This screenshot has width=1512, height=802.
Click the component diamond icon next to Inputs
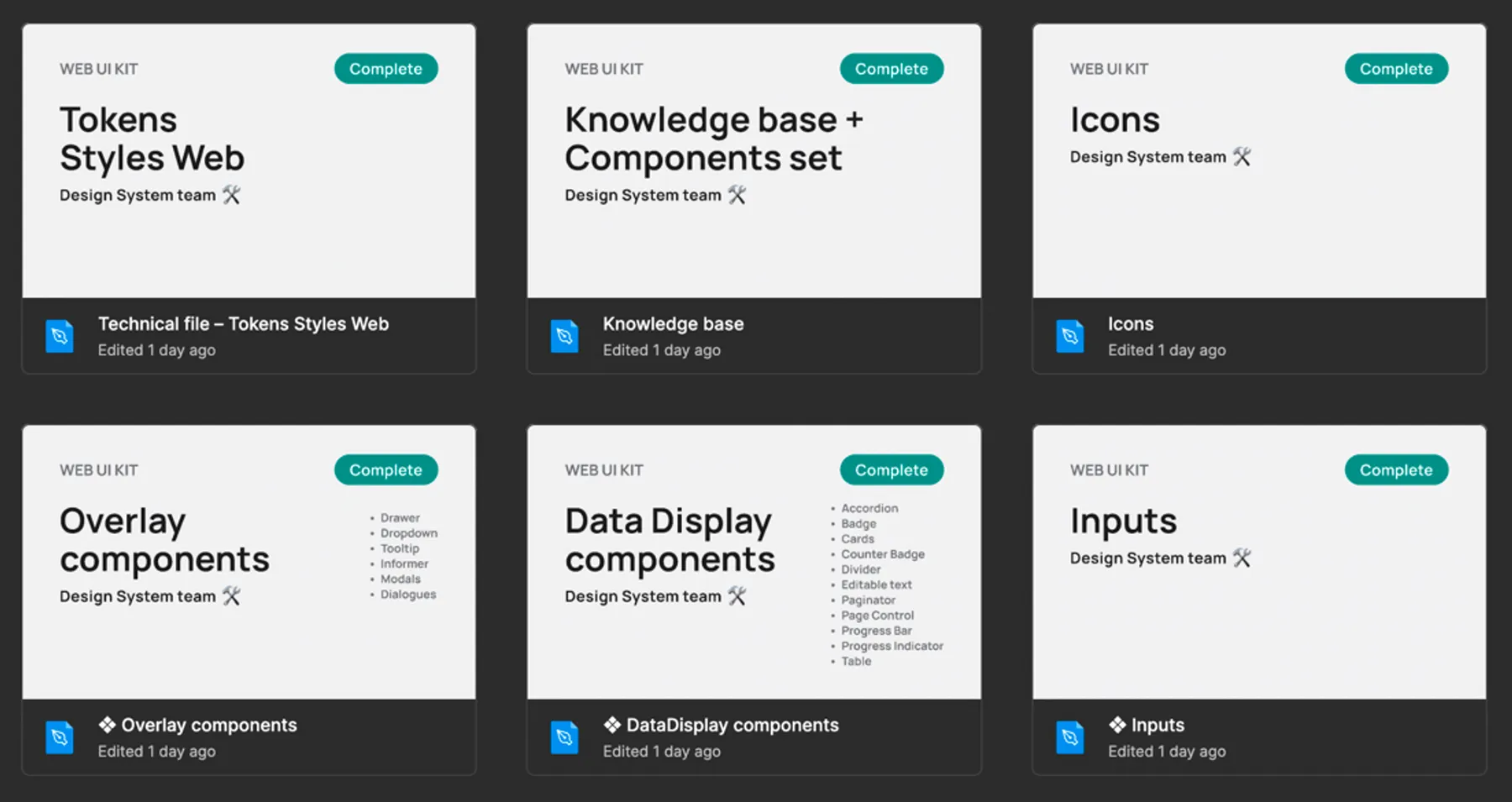coord(1117,725)
